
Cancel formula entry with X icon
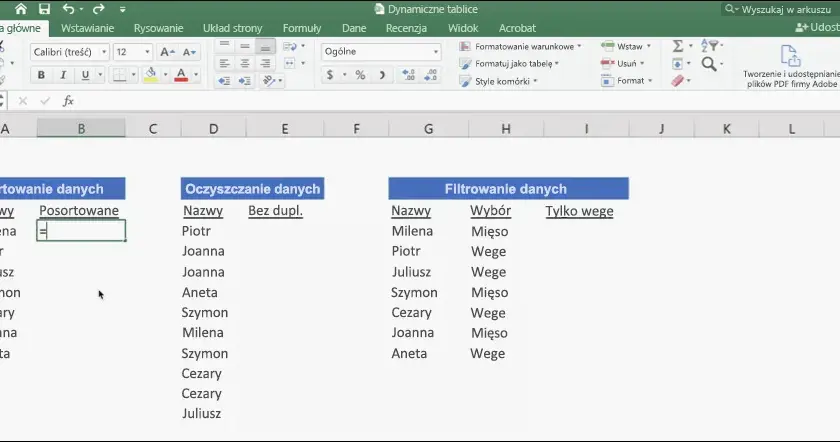[22, 101]
